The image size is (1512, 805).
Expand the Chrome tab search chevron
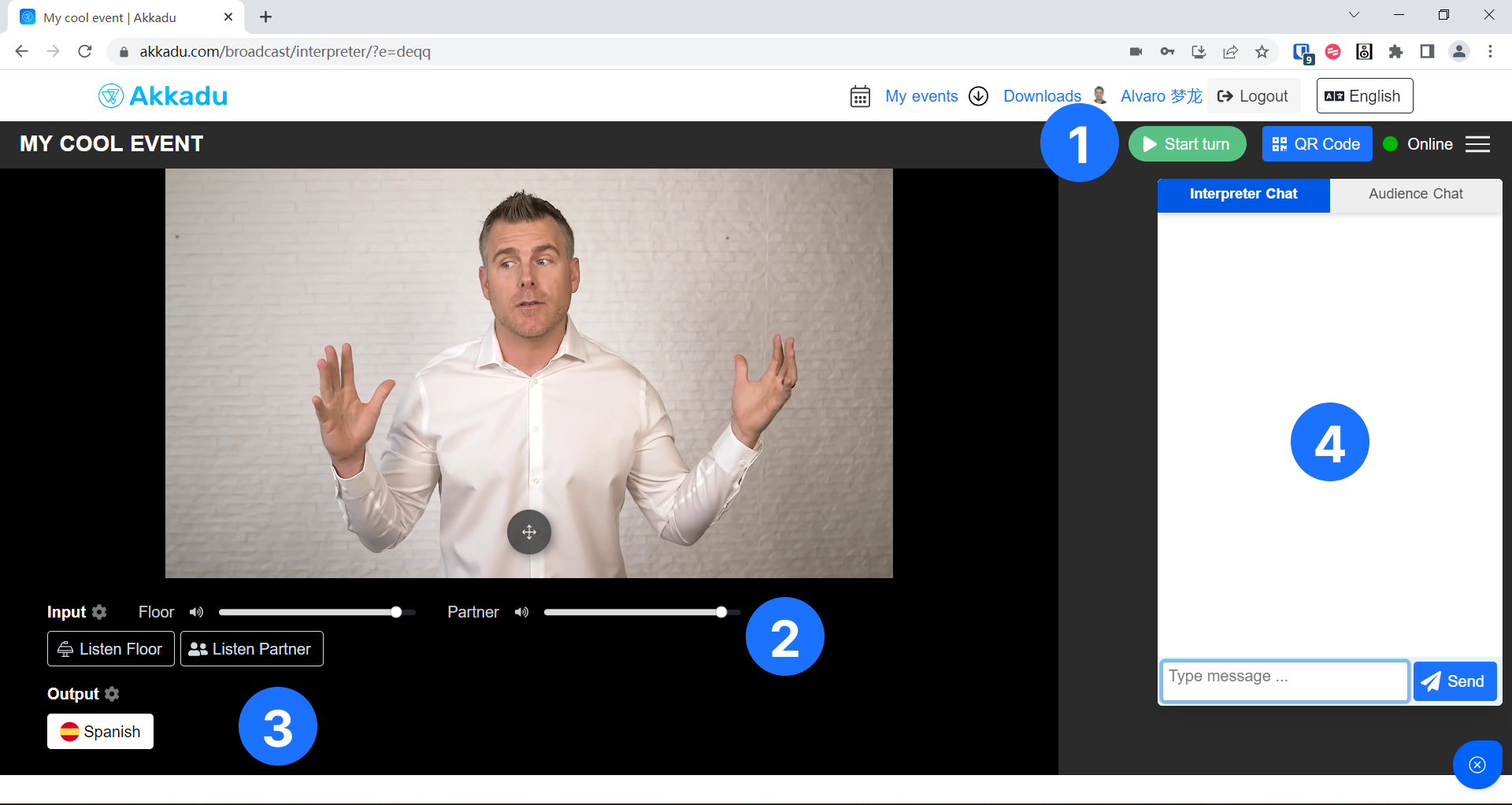[1354, 15]
